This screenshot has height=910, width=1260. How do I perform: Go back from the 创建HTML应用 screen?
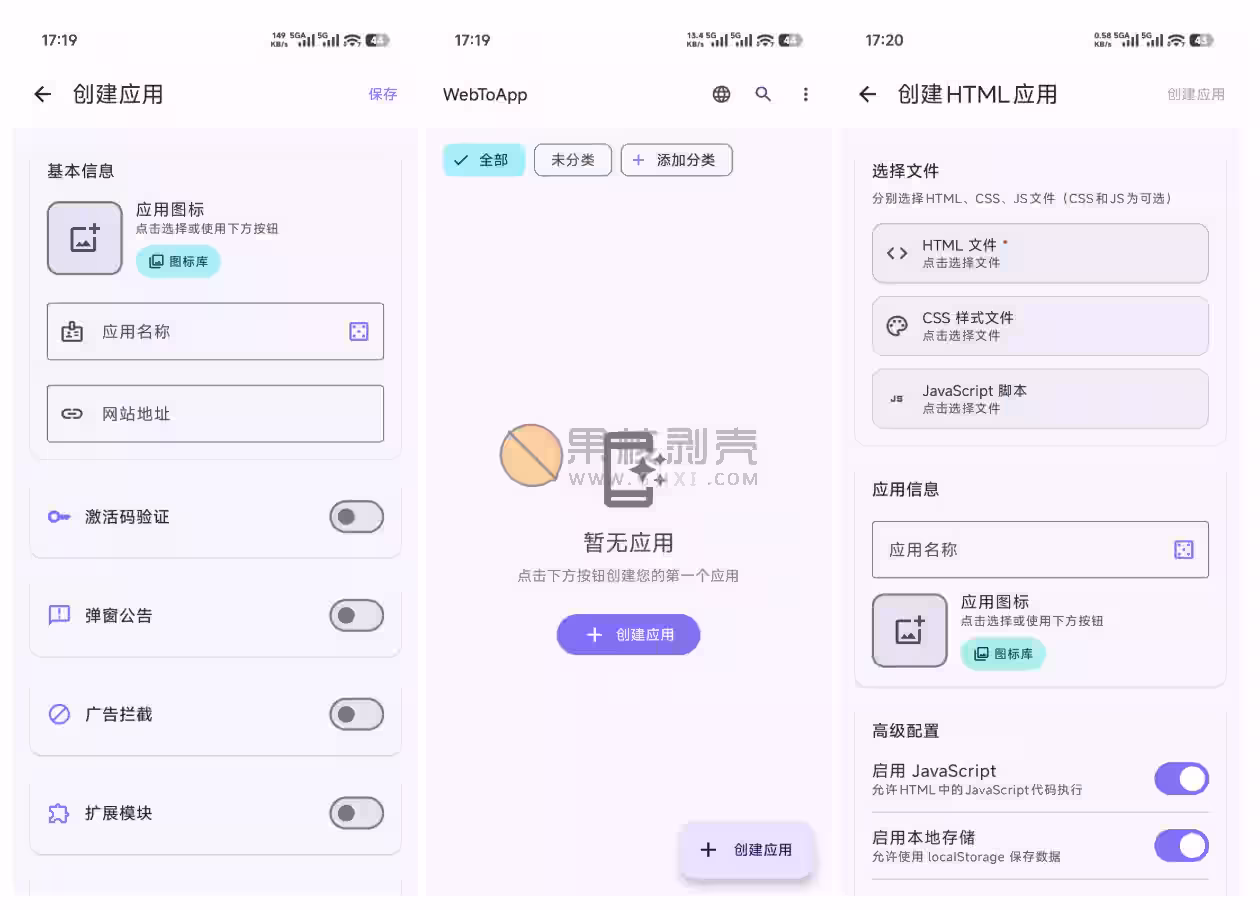[867, 94]
